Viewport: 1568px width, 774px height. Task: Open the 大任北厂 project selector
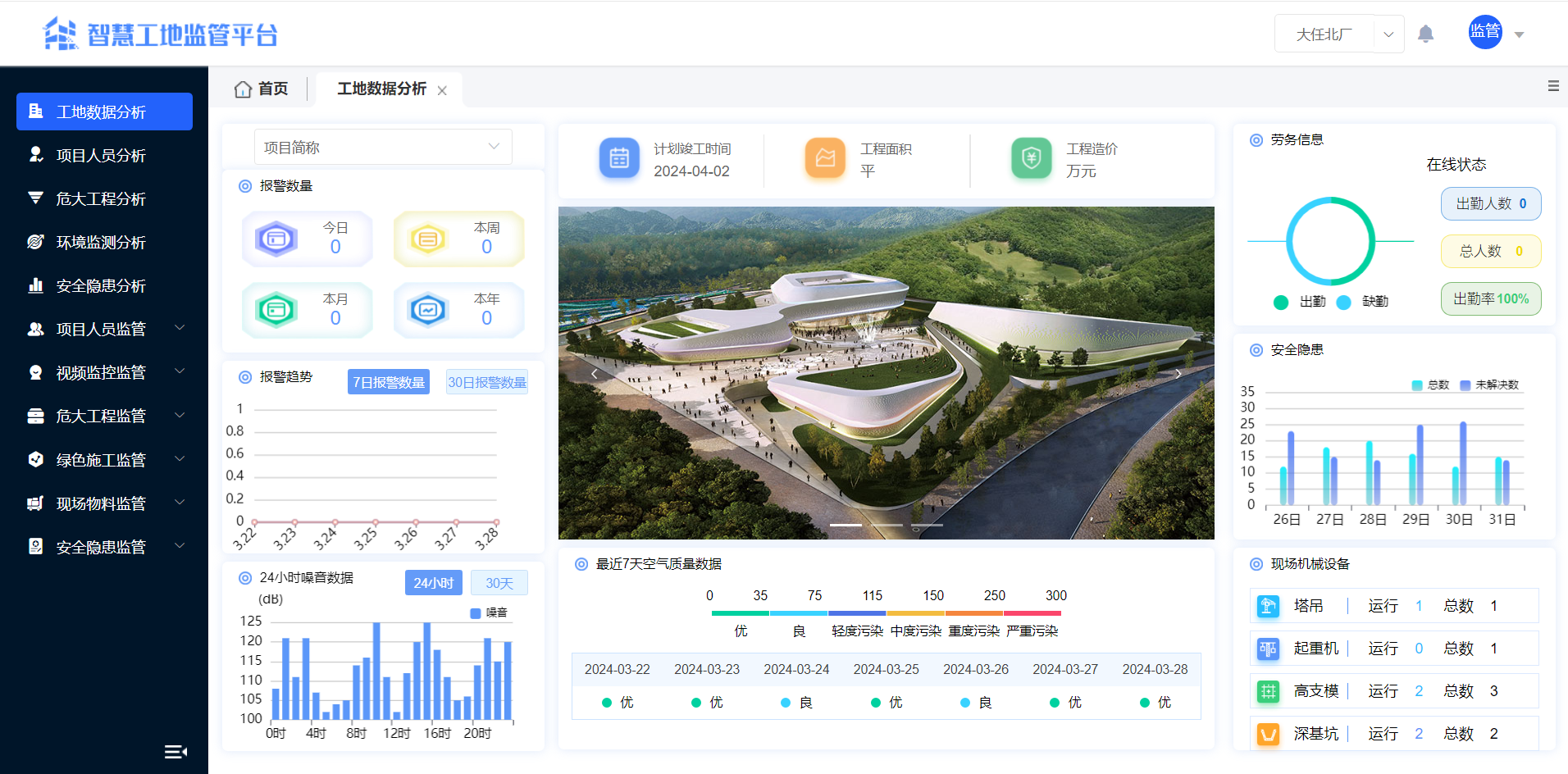pyautogui.click(x=1339, y=34)
